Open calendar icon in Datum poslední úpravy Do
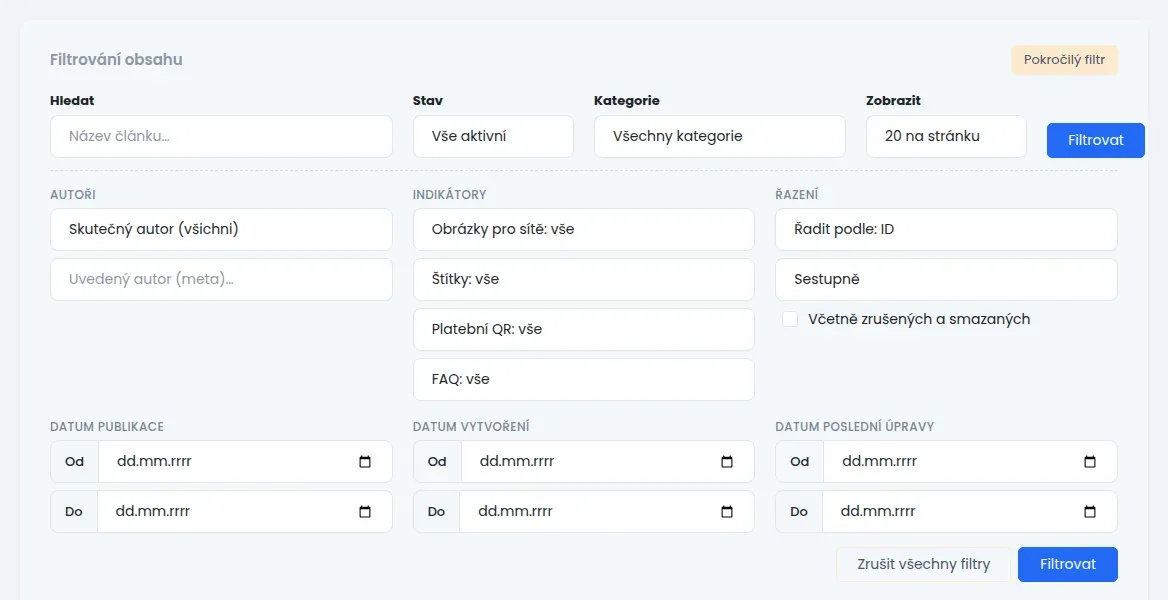This screenshot has width=1168, height=600. (1090, 511)
